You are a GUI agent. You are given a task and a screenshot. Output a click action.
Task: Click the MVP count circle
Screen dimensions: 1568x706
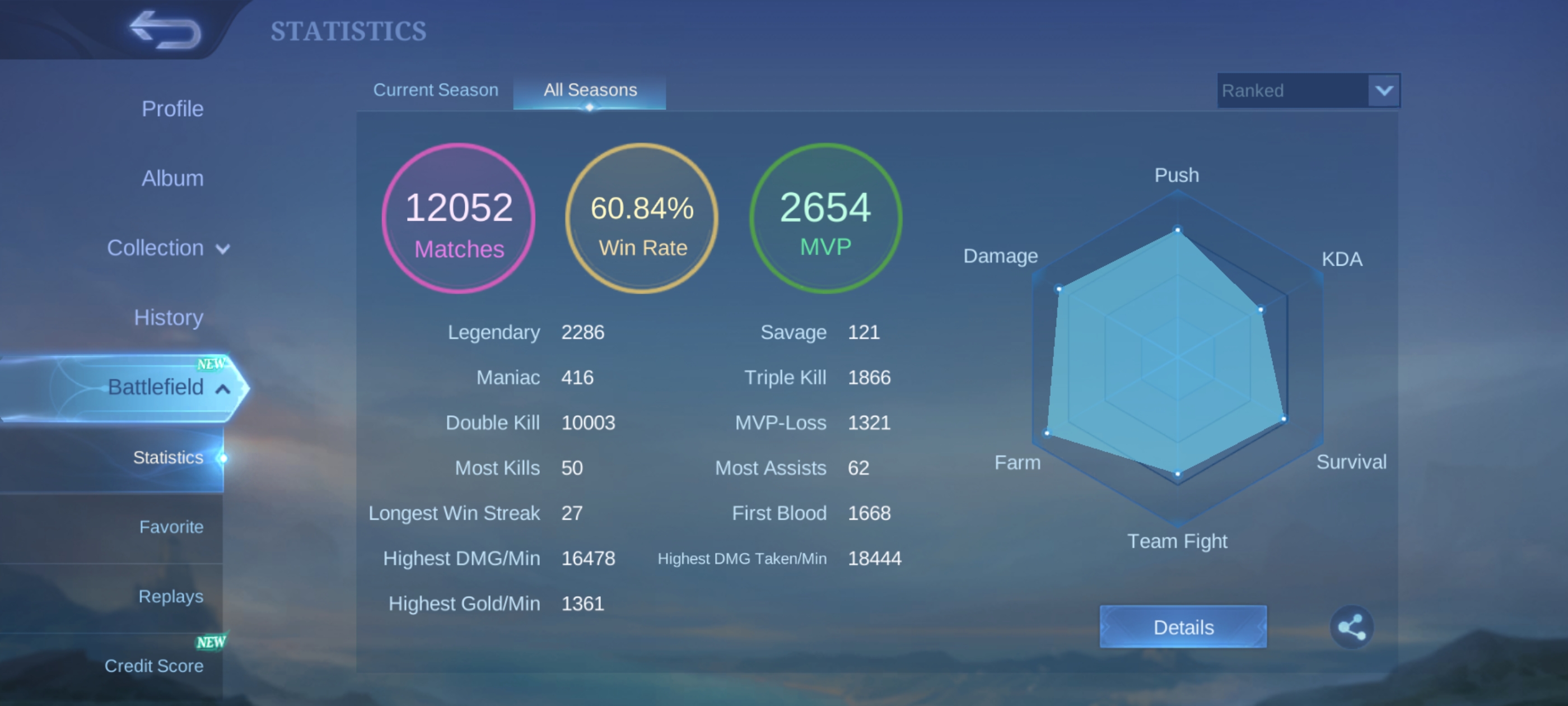coord(825,218)
